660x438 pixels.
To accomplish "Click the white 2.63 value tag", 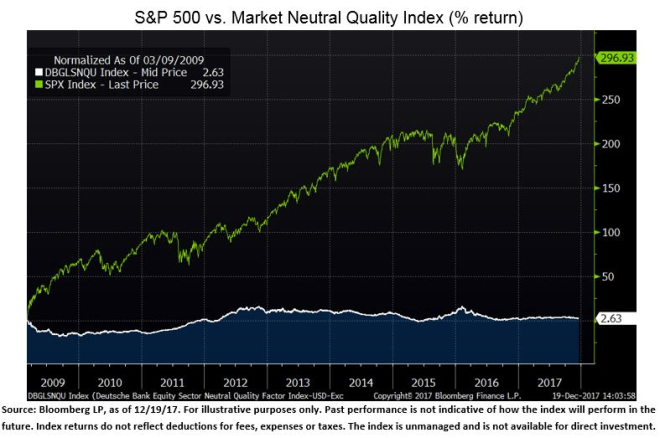I will tap(610, 319).
